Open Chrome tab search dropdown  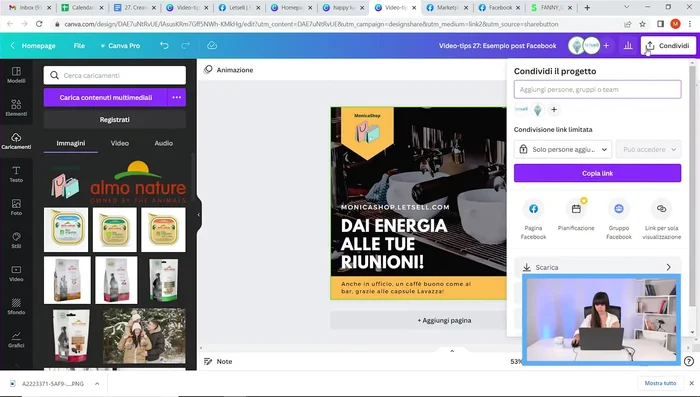click(x=626, y=8)
